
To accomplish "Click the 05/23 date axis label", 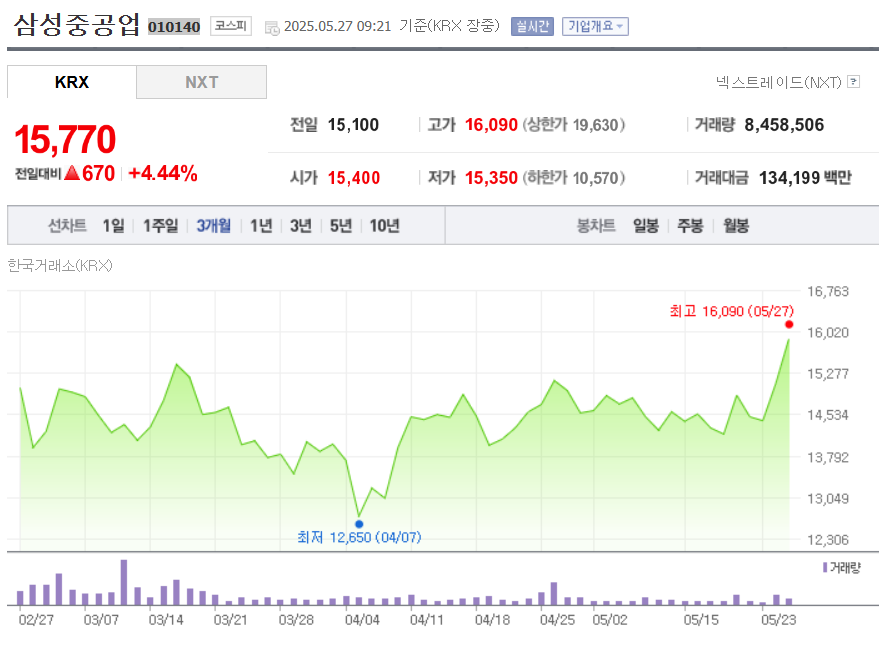I will pyautogui.click(x=778, y=620).
